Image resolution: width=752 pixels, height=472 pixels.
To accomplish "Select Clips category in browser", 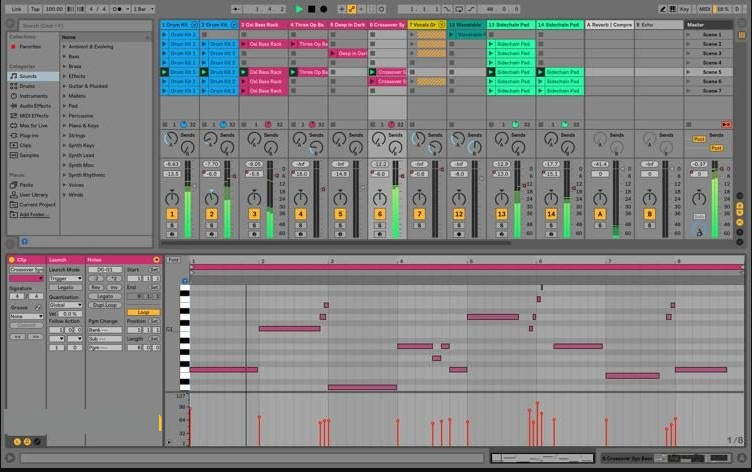I will (x=25, y=145).
